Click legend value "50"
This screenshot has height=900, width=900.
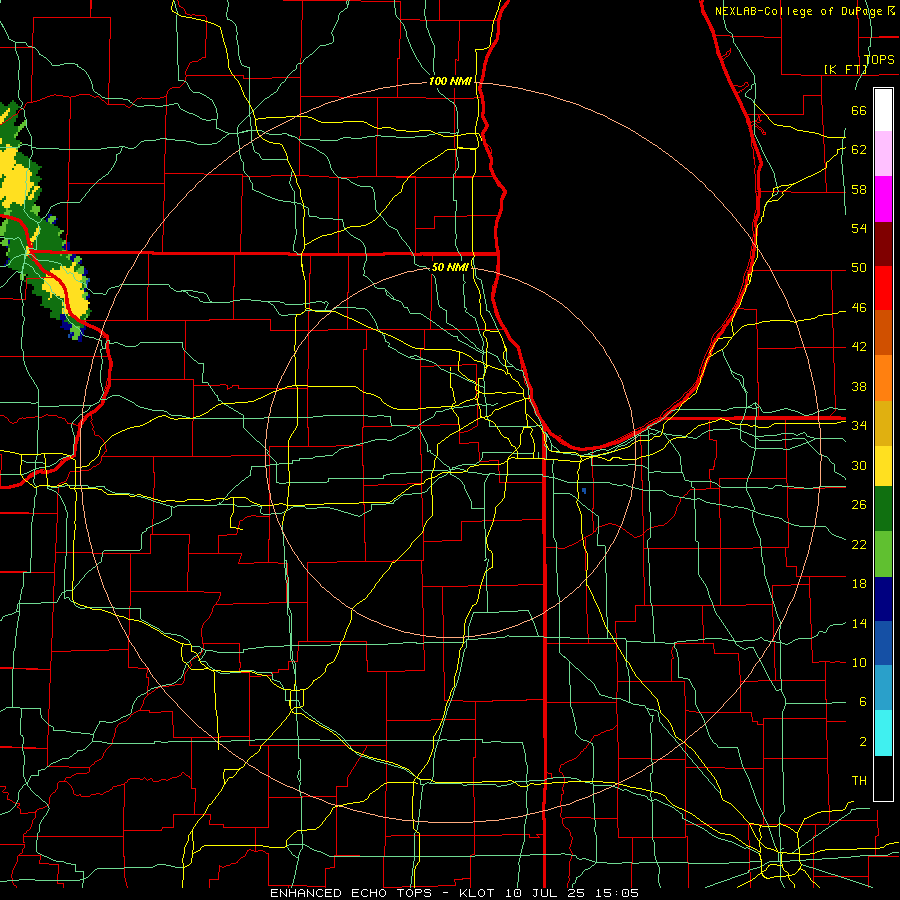pos(859,268)
